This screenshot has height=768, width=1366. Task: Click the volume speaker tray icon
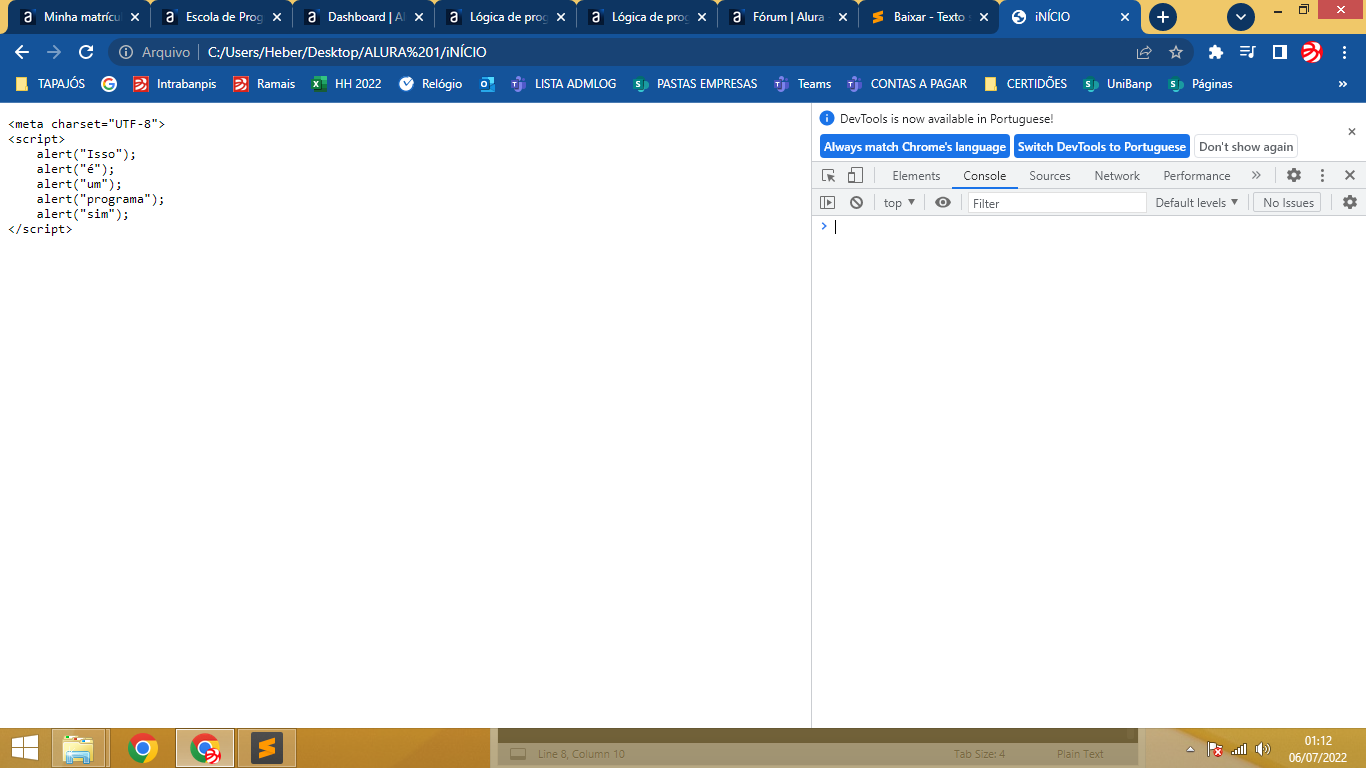coord(1262,749)
